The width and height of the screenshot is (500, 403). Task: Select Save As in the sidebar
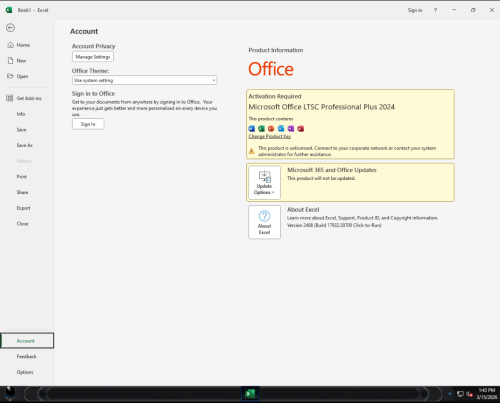tap(25, 145)
